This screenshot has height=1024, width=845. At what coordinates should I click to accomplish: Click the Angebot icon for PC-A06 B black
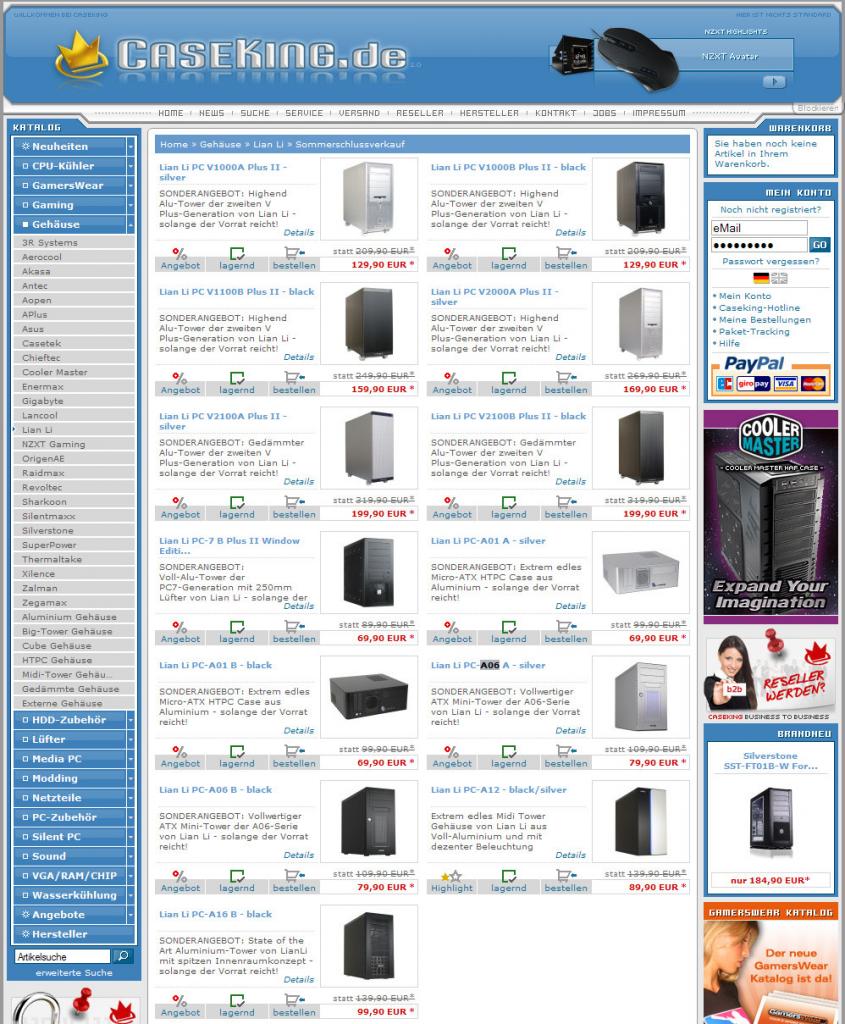coord(180,876)
